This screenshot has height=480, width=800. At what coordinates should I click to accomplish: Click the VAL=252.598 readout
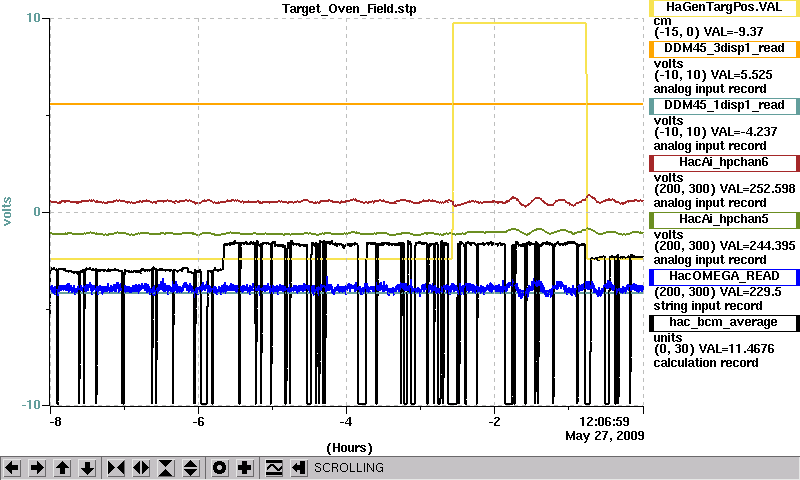[x=756, y=189]
